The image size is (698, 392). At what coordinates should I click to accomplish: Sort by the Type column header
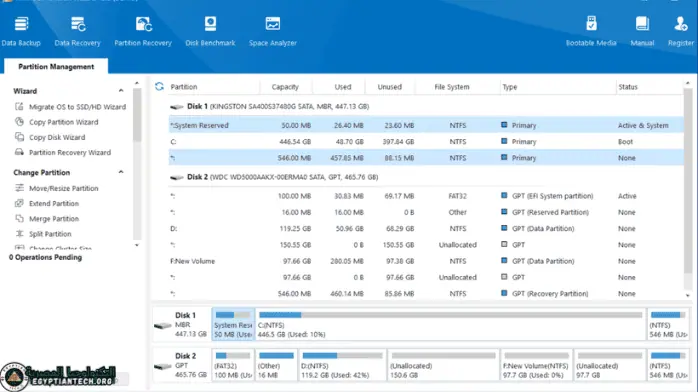[510, 87]
